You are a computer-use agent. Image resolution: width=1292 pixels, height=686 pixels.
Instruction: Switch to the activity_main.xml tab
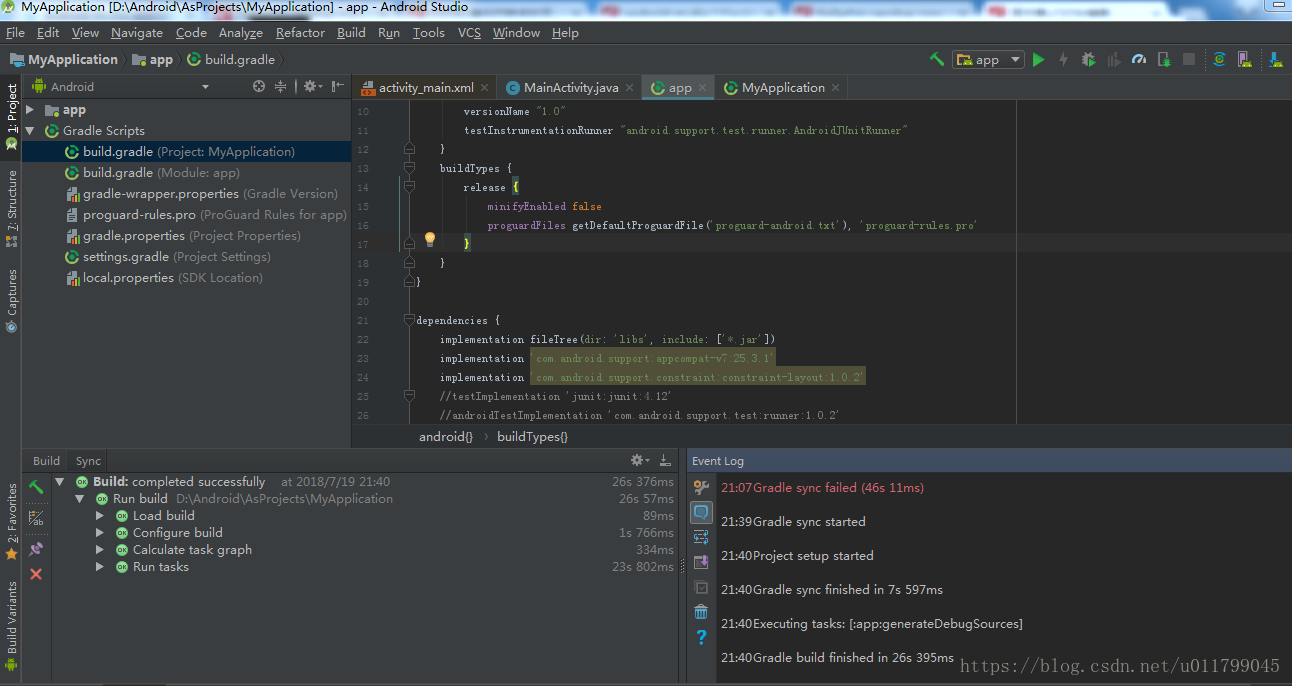point(426,88)
